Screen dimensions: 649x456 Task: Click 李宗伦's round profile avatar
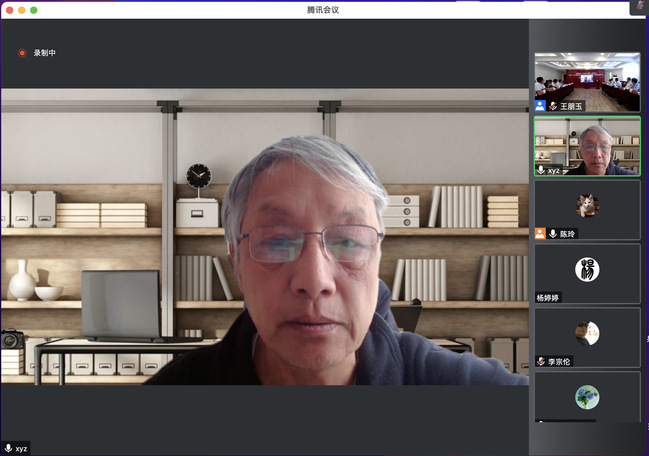587,333
